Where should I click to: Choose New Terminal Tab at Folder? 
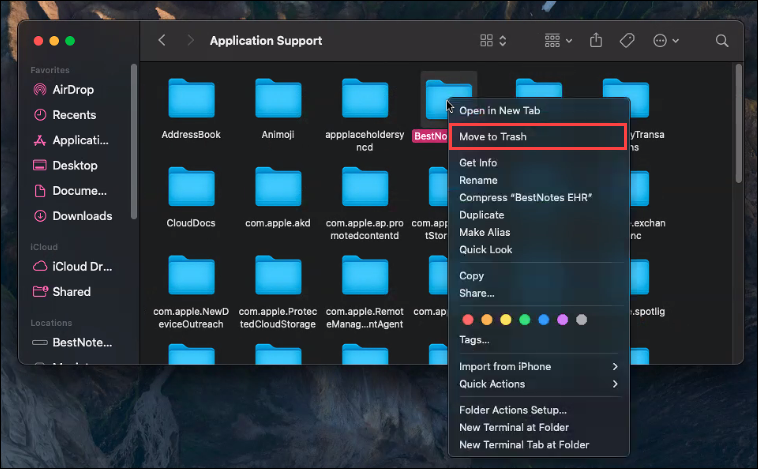(x=539, y=445)
